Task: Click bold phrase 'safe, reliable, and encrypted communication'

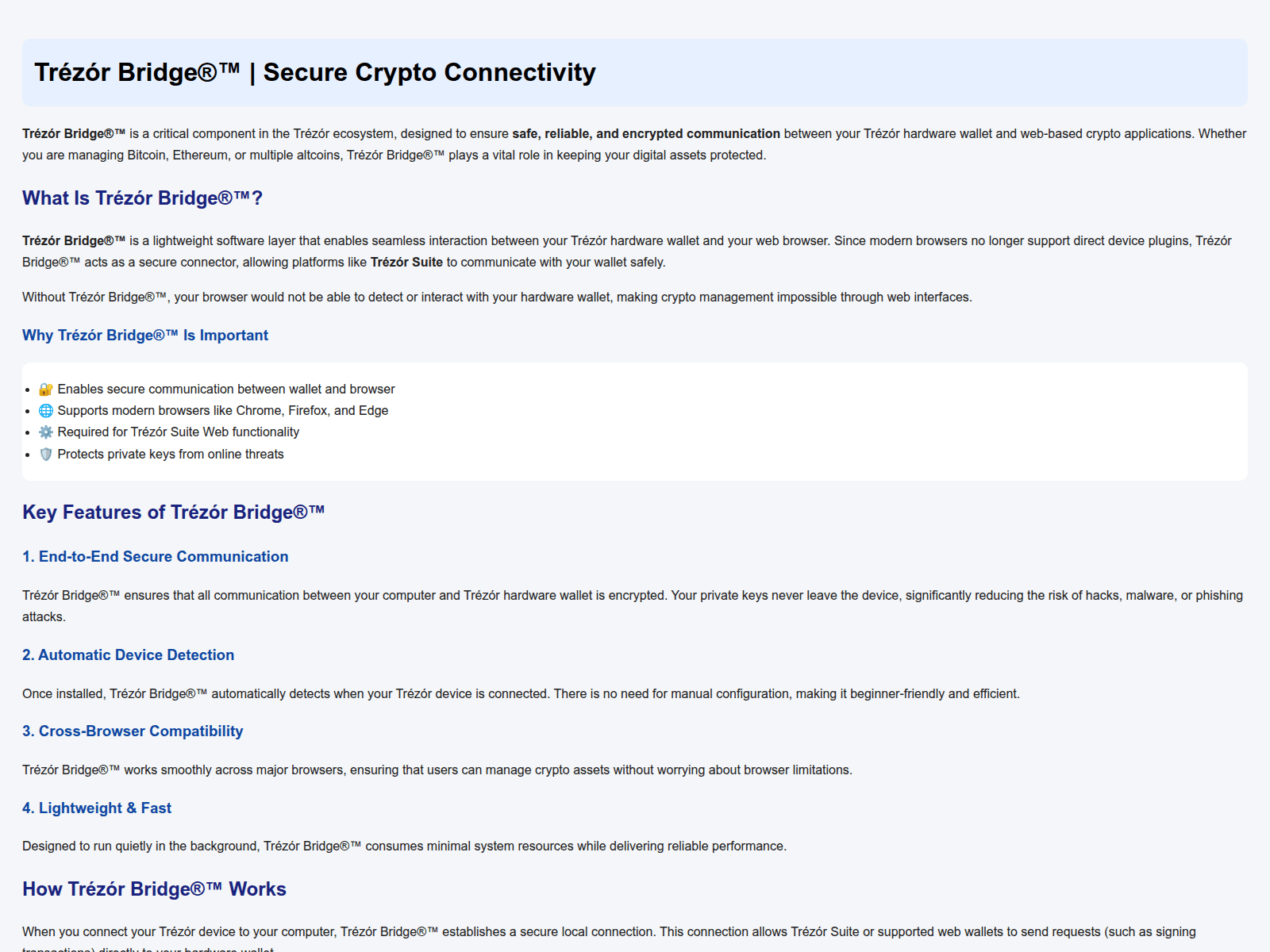Action: pos(646,134)
